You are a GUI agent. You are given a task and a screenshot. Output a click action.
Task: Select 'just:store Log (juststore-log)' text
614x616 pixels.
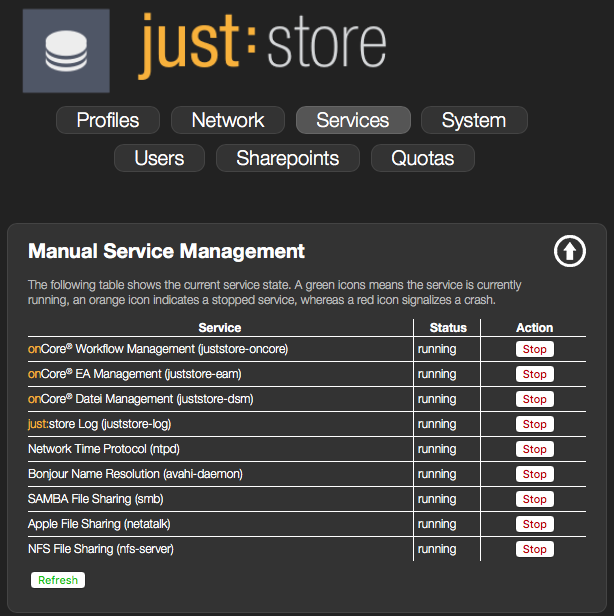[x=100, y=424]
